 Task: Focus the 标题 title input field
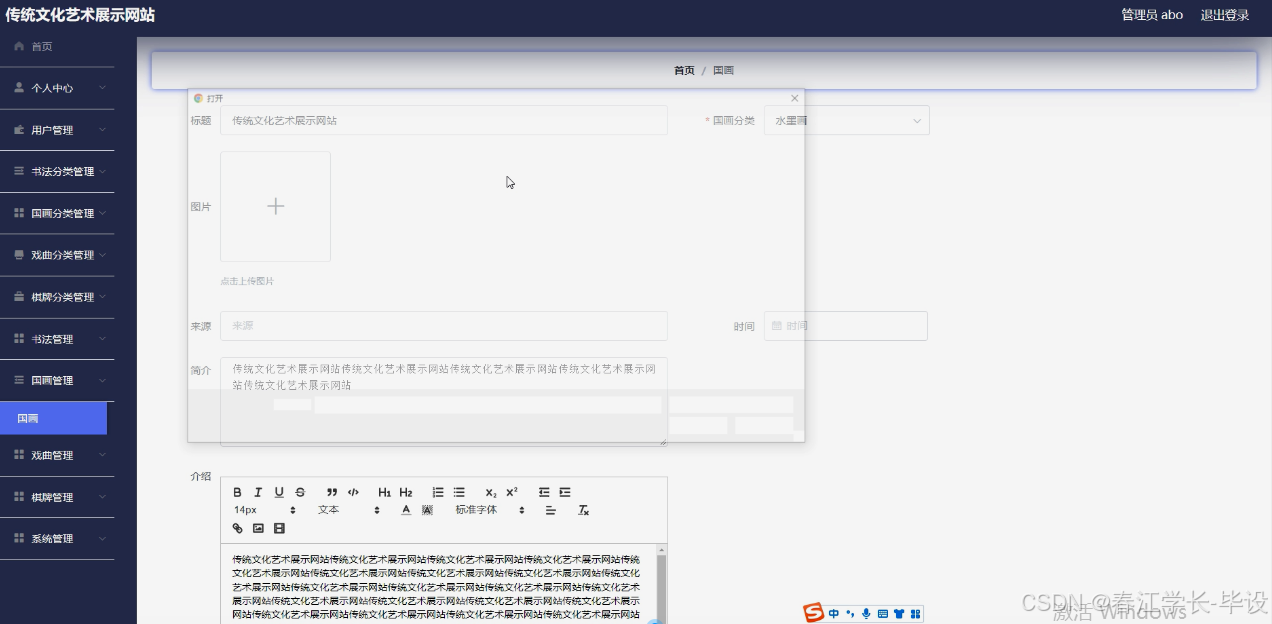(444, 120)
